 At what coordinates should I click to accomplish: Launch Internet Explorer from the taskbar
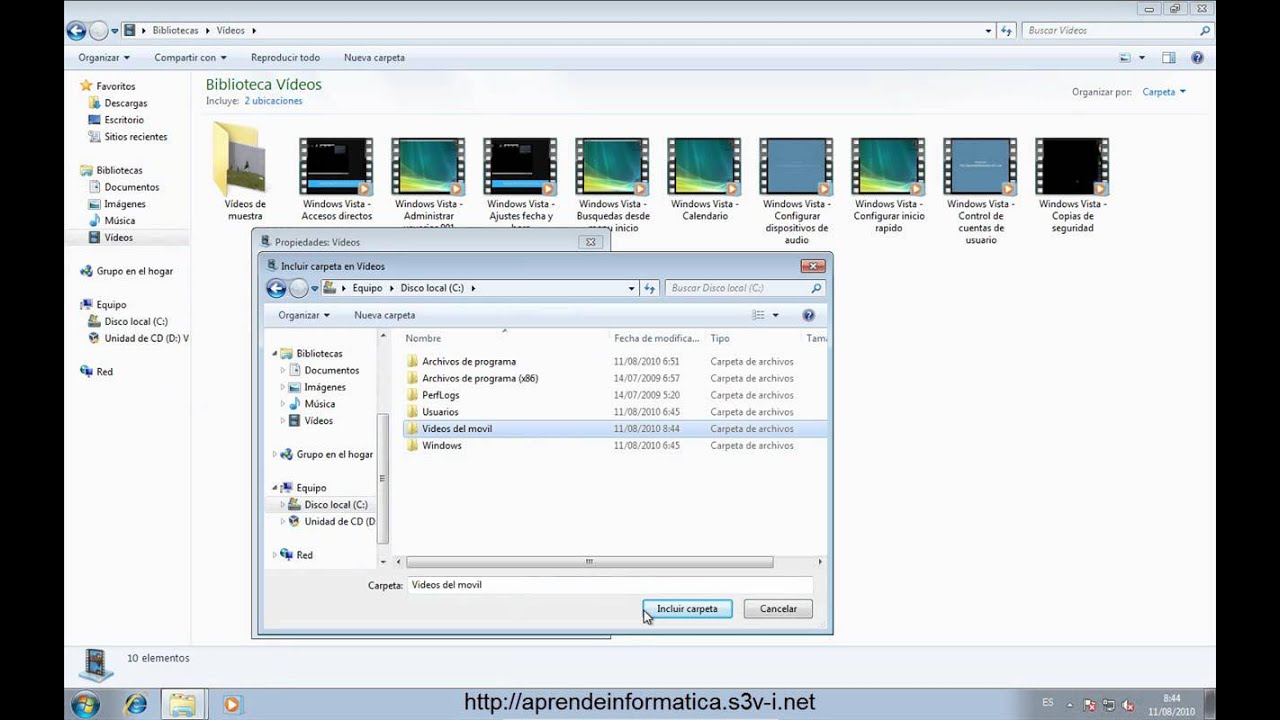pos(135,704)
